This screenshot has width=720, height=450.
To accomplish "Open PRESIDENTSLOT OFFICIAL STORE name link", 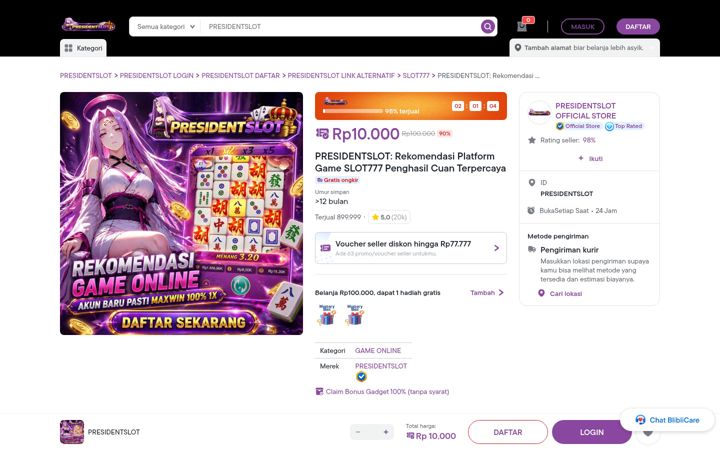I will click(585, 111).
